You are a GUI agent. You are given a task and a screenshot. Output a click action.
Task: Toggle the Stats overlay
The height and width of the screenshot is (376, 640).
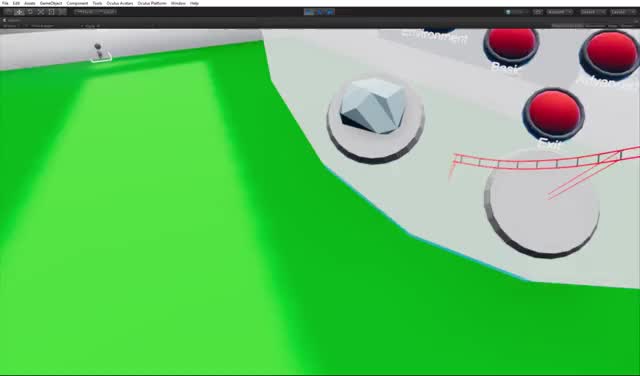tap(613, 26)
